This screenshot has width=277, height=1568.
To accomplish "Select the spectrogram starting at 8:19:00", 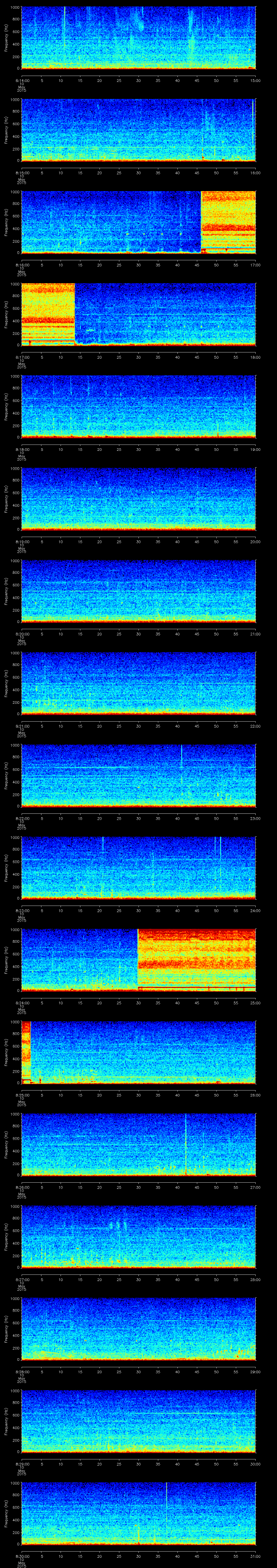I will pos(138,499).
